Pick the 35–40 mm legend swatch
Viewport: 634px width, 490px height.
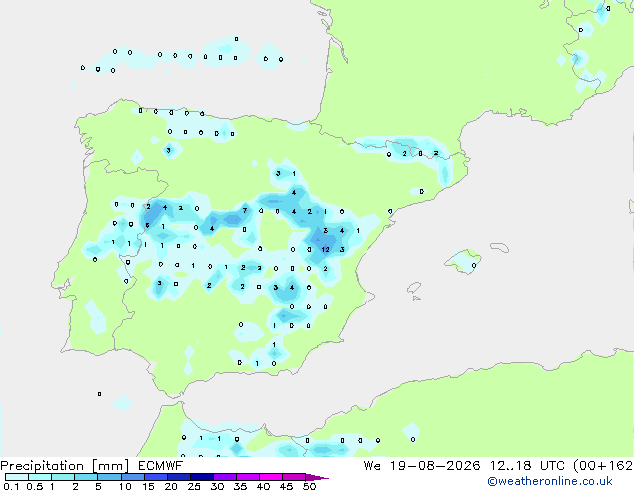coord(247,477)
